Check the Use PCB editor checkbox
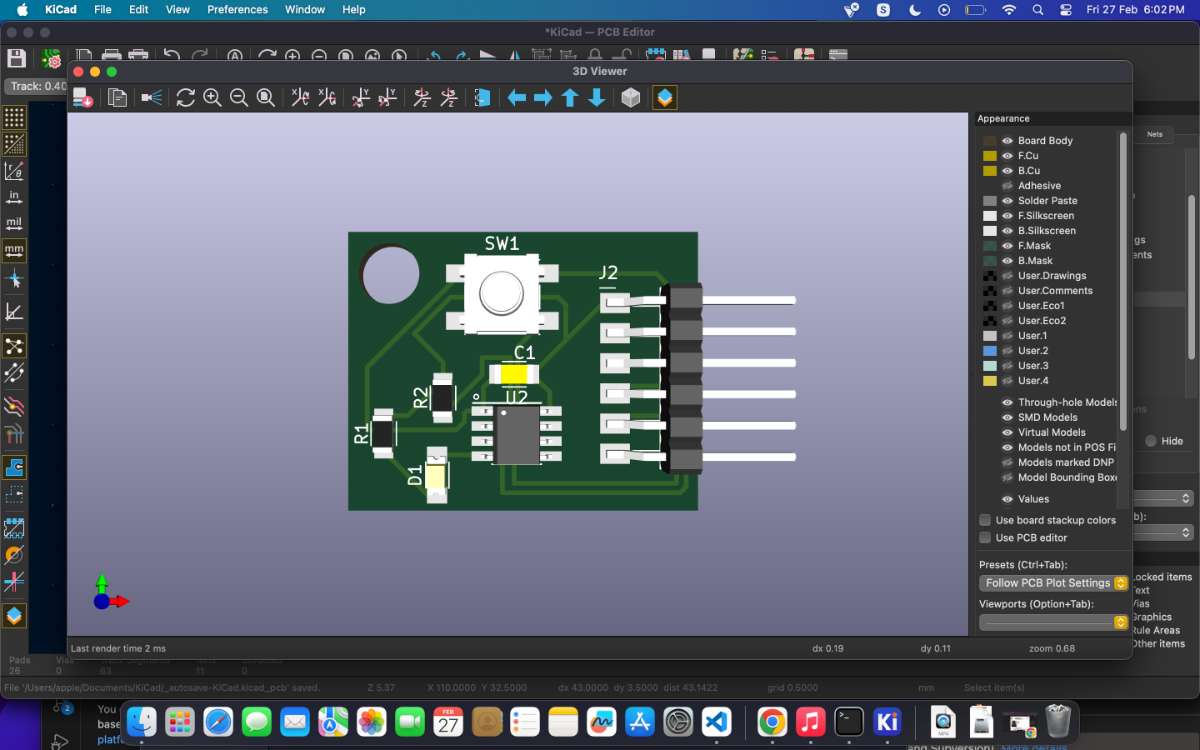The width and height of the screenshot is (1200, 750). [x=985, y=538]
